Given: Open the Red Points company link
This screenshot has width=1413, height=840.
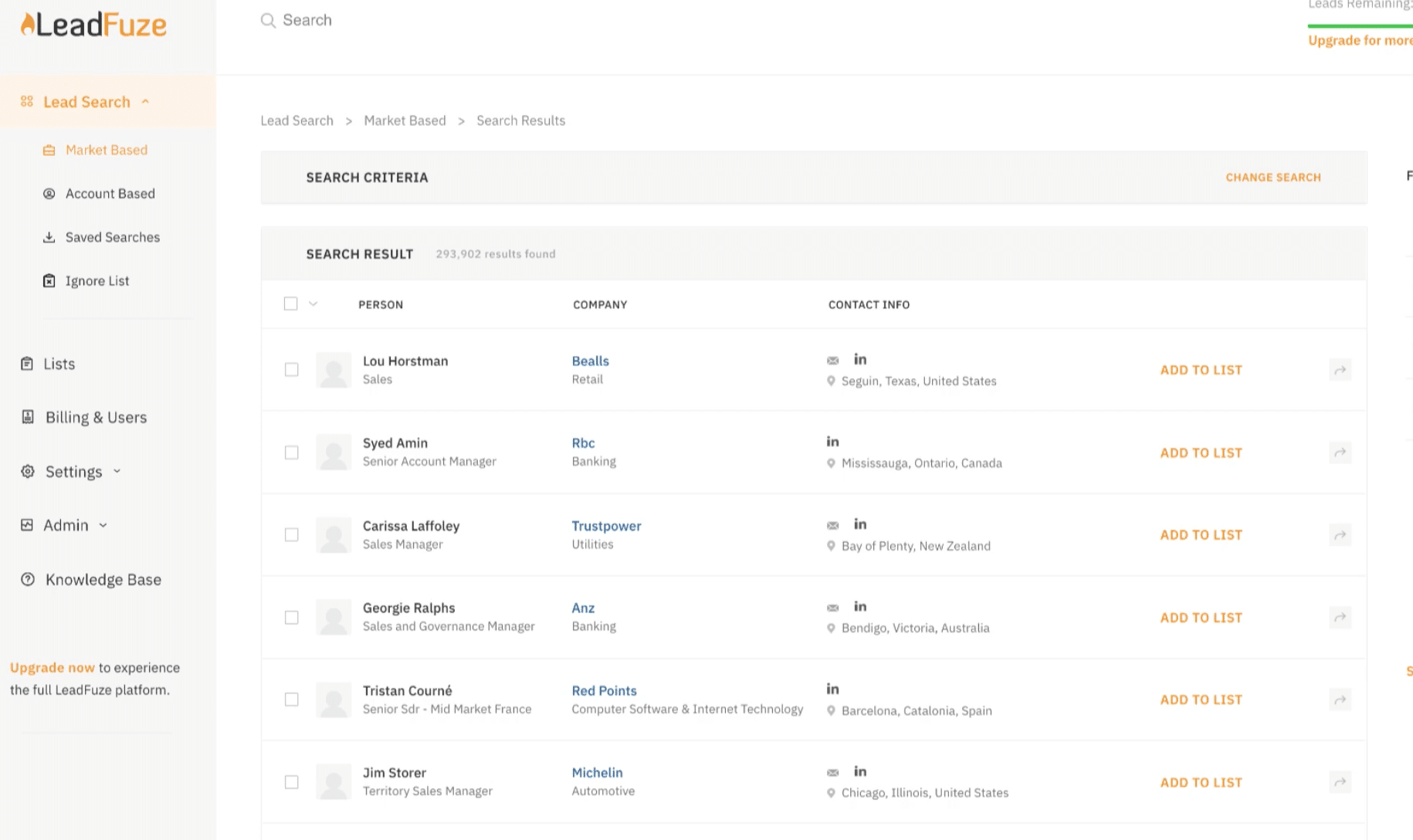Looking at the screenshot, I should coord(604,690).
